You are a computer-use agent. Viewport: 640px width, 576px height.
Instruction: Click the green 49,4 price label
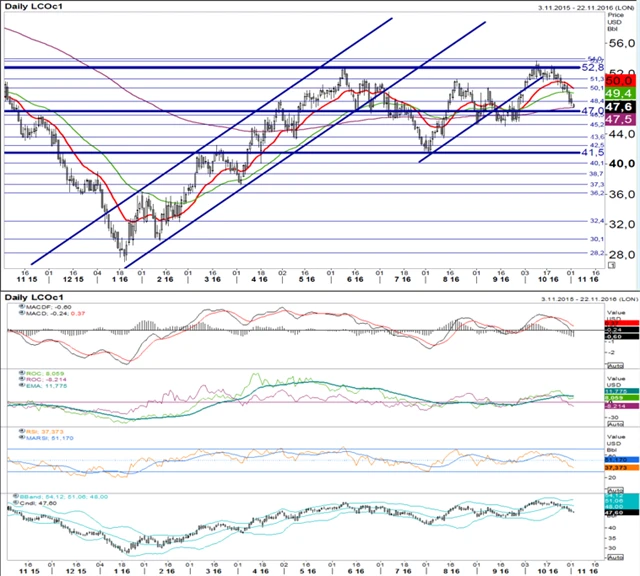click(x=620, y=93)
